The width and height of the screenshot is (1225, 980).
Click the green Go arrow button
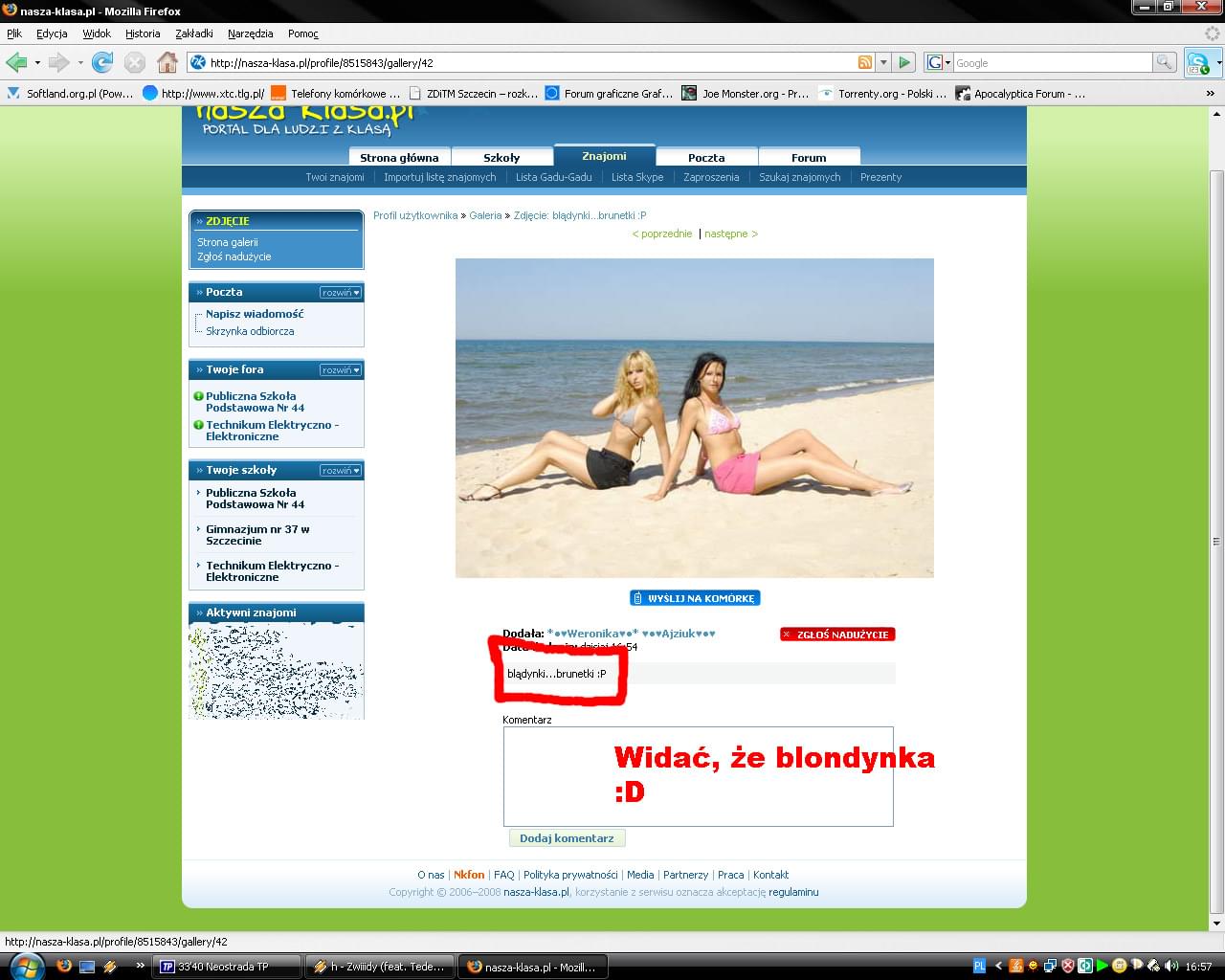point(904,63)
